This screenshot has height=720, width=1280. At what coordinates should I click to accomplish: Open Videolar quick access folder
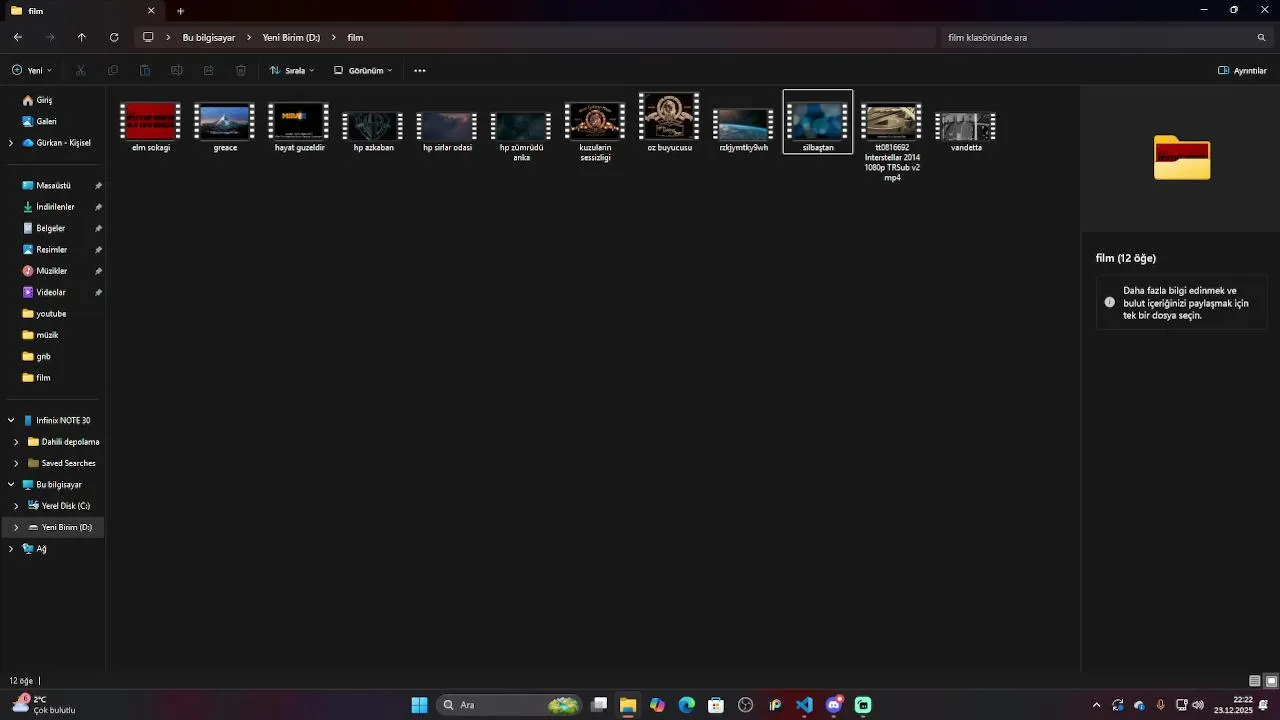pyautogui.click(x=51, y=292)
